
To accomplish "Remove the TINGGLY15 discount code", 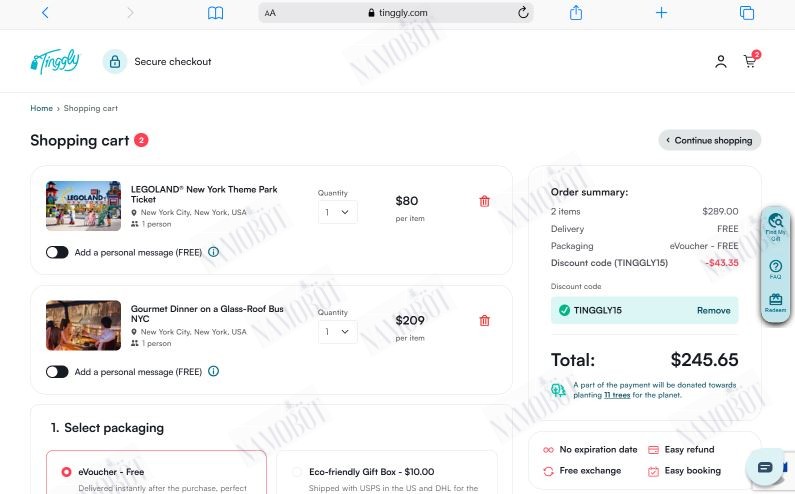I will tap(713, 310).
